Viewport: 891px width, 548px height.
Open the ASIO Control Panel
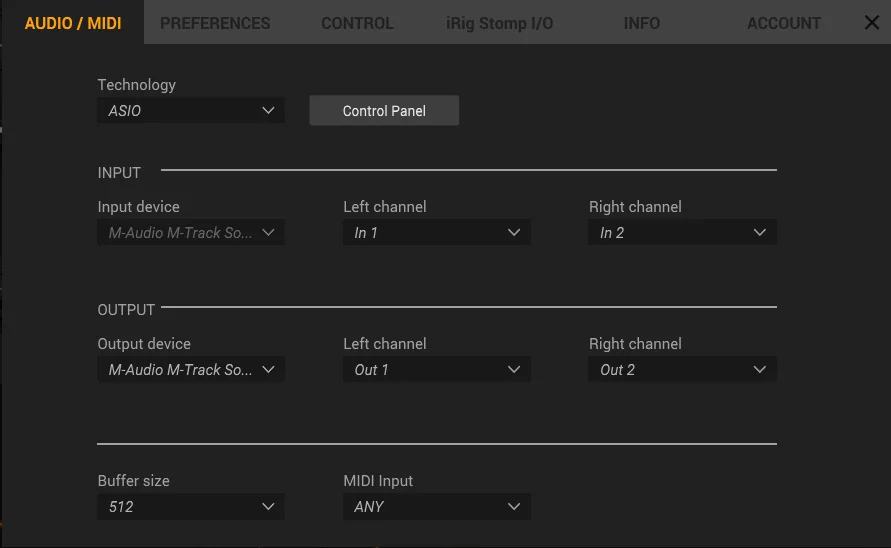pos(384,111)
